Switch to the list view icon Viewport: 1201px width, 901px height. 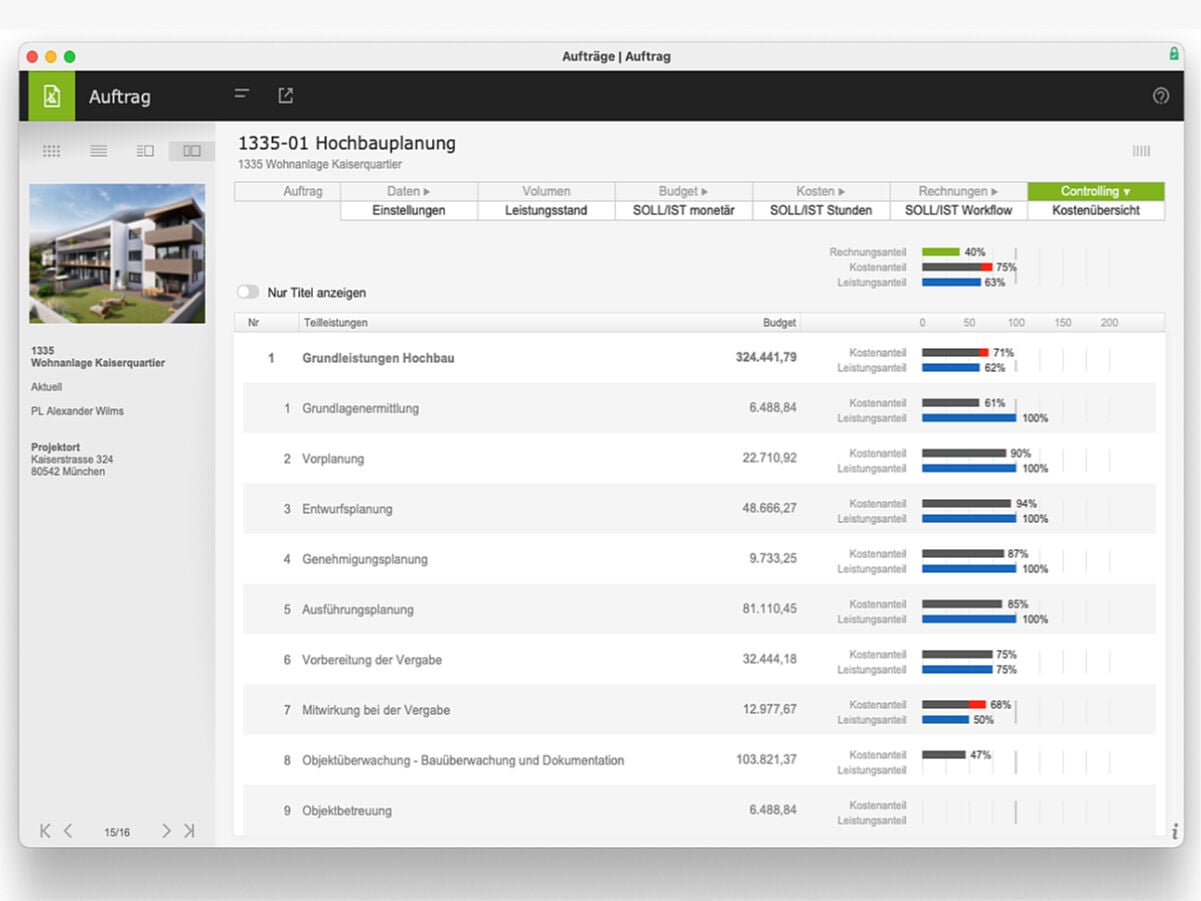[x=98, y=151]
